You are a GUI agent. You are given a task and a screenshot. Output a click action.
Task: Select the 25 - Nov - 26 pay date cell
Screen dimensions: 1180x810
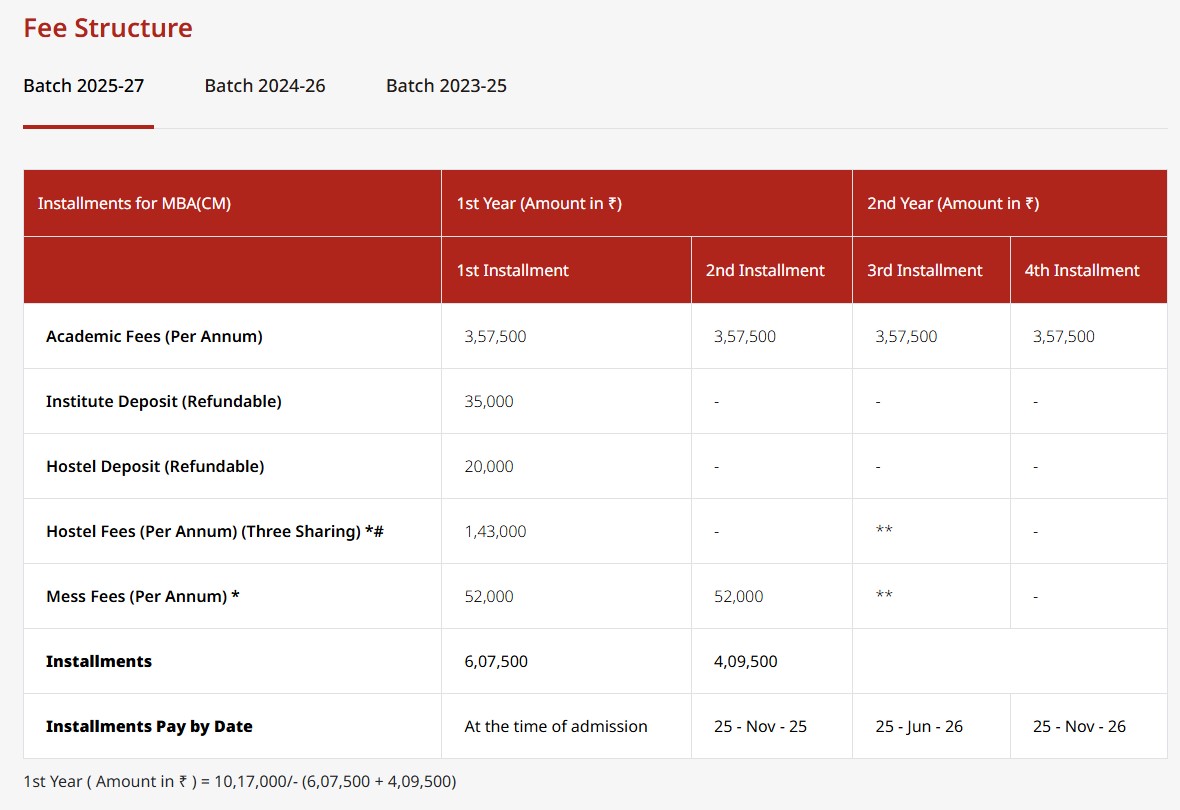(1079, 726)
